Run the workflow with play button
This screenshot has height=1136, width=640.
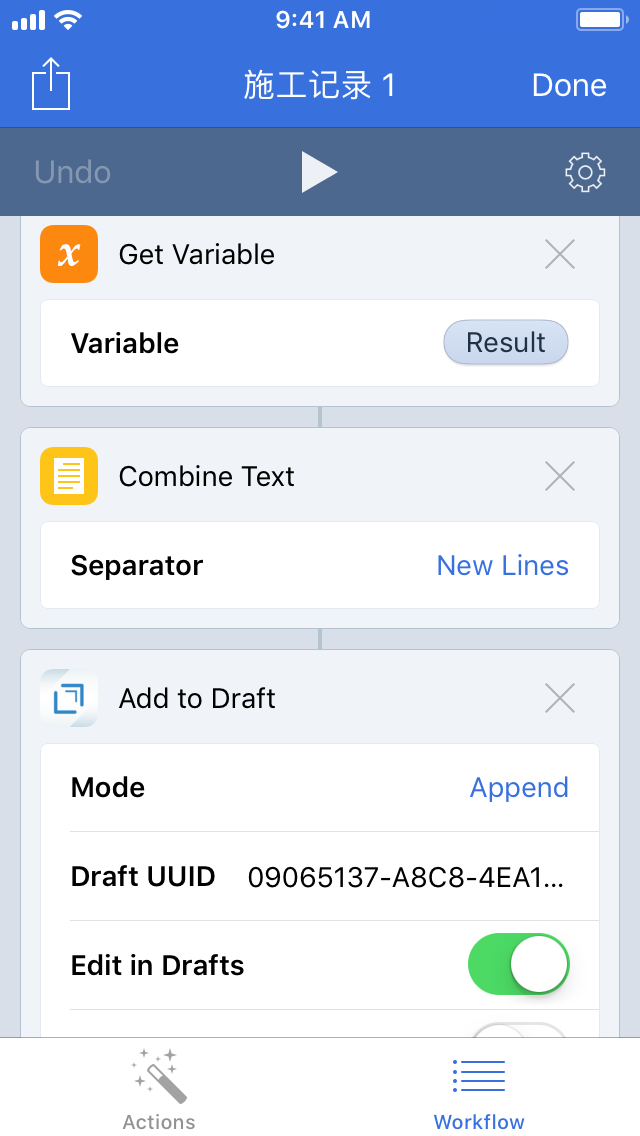click(x=319, y=172)
